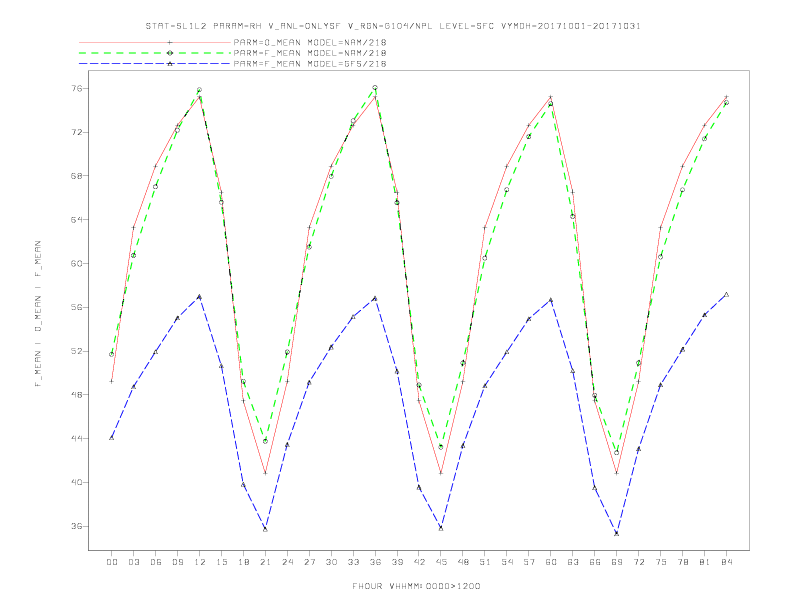The height and width of the screenshot is (612, 792).
Task: Click y-axis tick label 76
Action: [x=77, y=88]
